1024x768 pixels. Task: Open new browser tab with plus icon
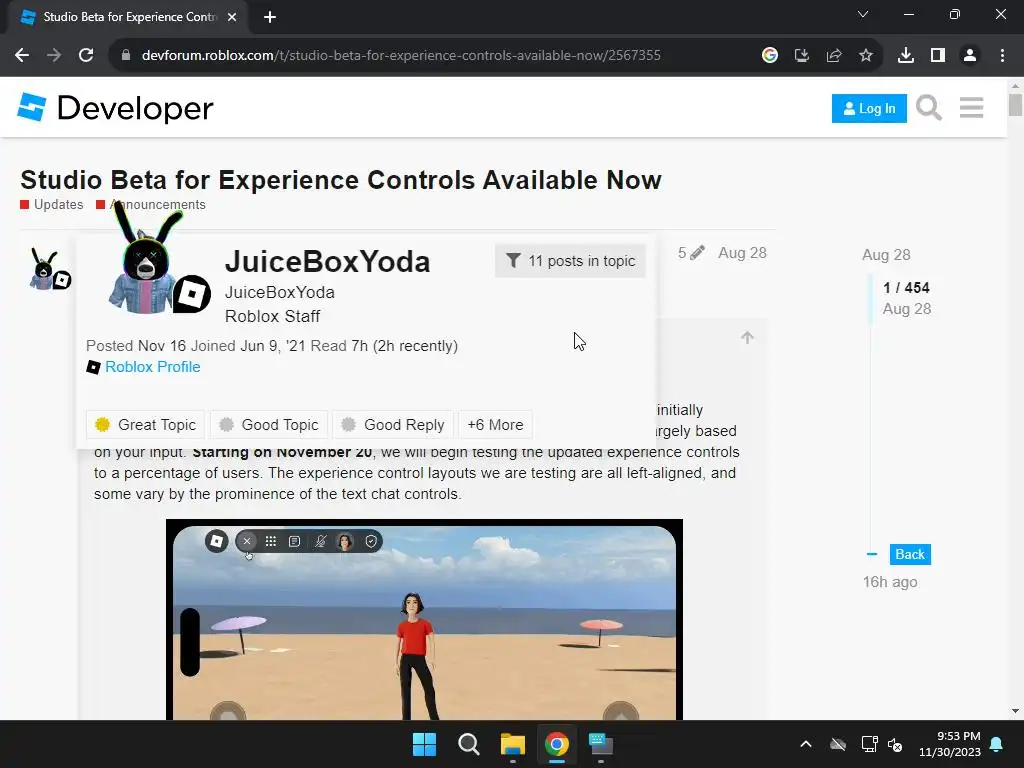pyautogui.click(x=270, y=17)
